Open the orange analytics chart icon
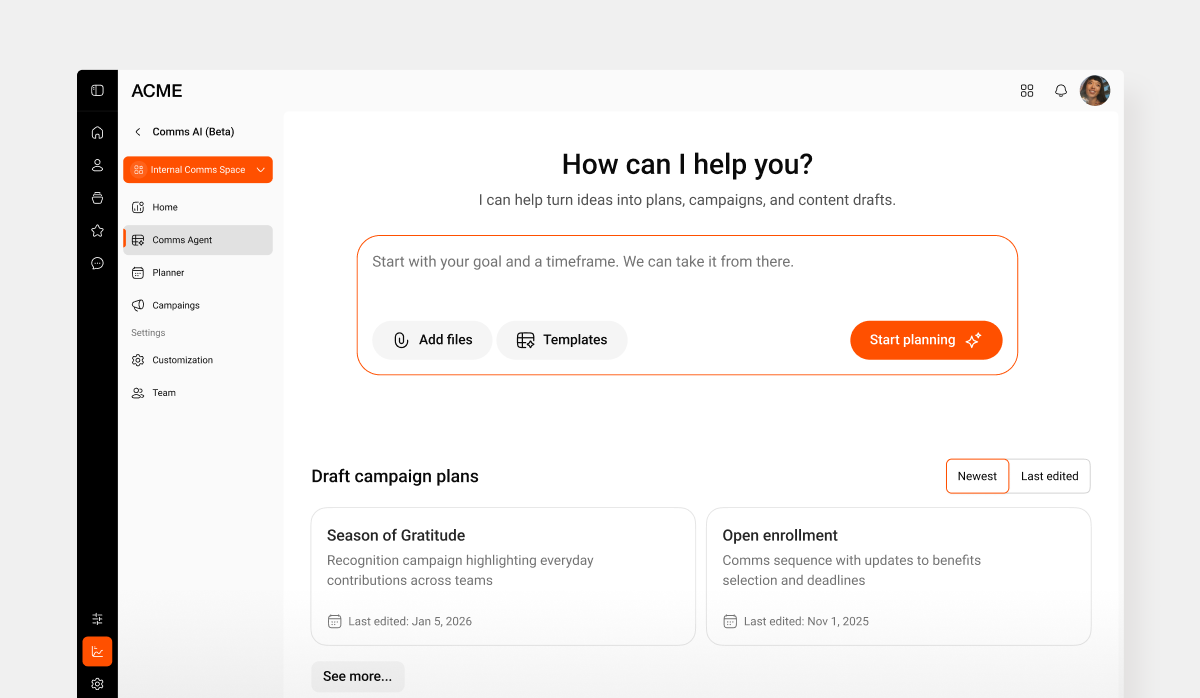The width and height of the screenshot is (1200, 698). click(97, 651)
